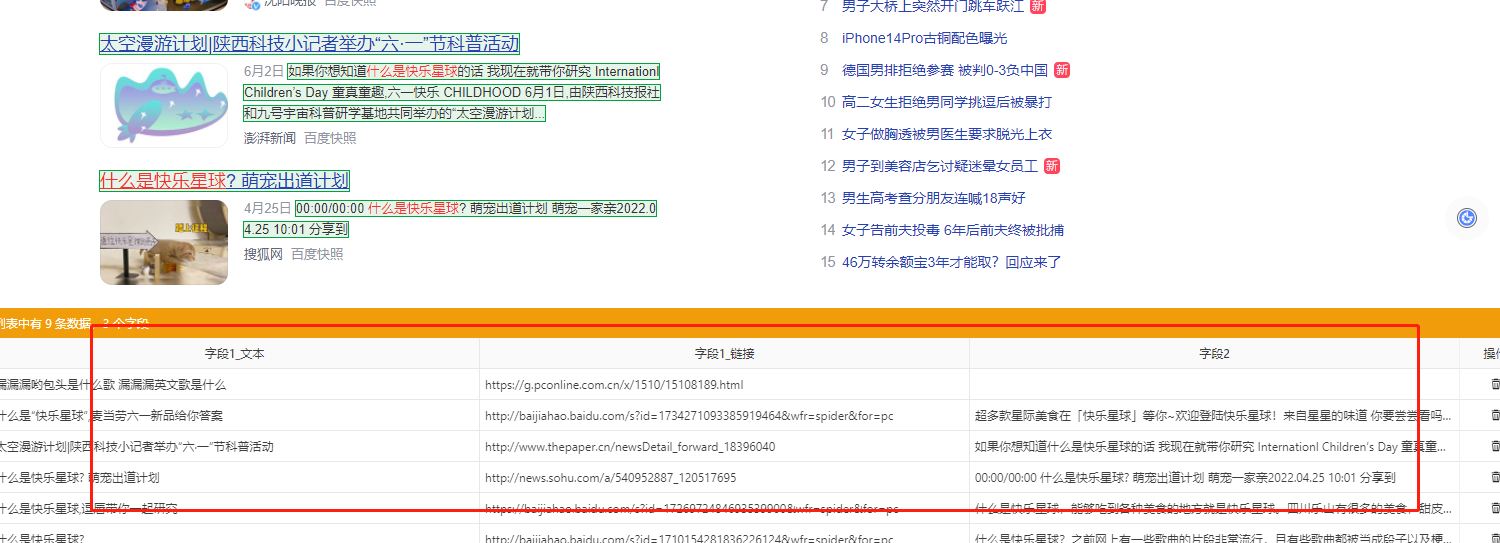Select the table cell 什么是快乐星球? 萌宠出道计划
Screen dimensions: 1500x543
(x=239, y=477)
